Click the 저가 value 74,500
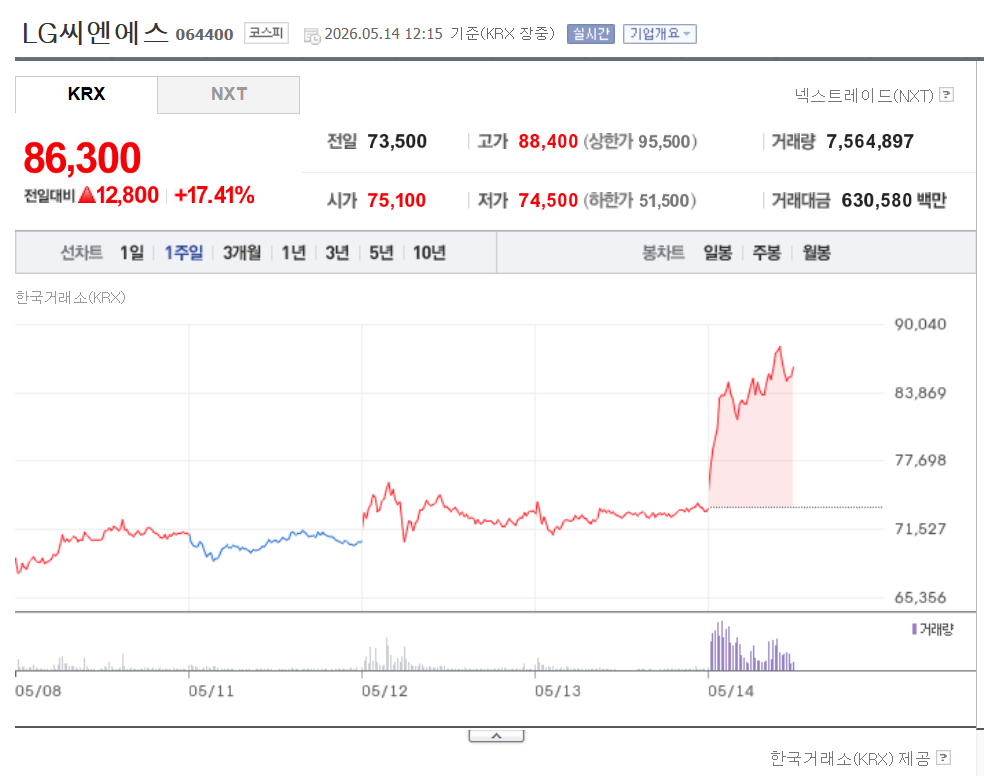Viewport: 984px width, 776px height. [x=548, y=200]
